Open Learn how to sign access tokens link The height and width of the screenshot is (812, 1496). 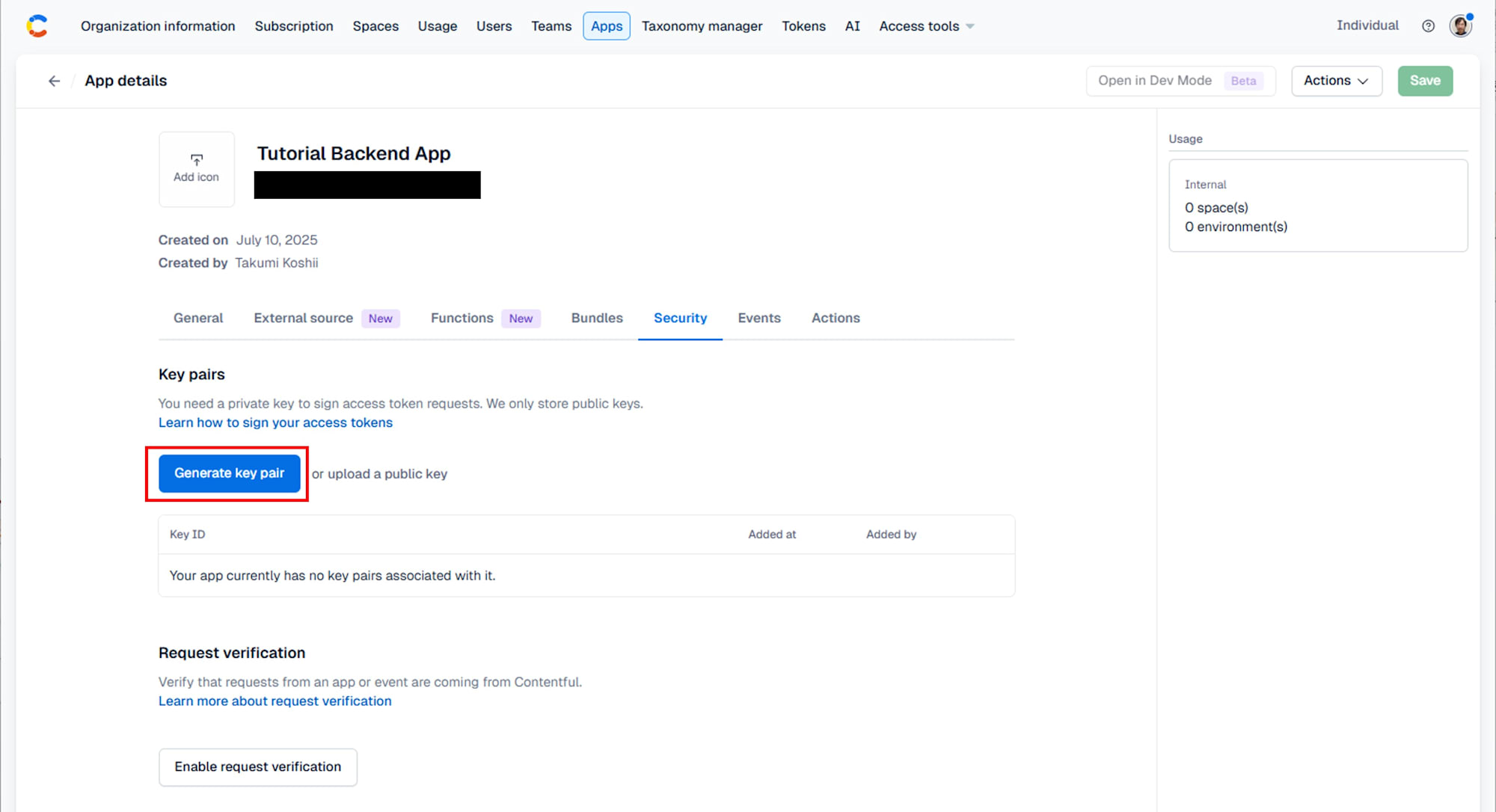coord(275,422)
